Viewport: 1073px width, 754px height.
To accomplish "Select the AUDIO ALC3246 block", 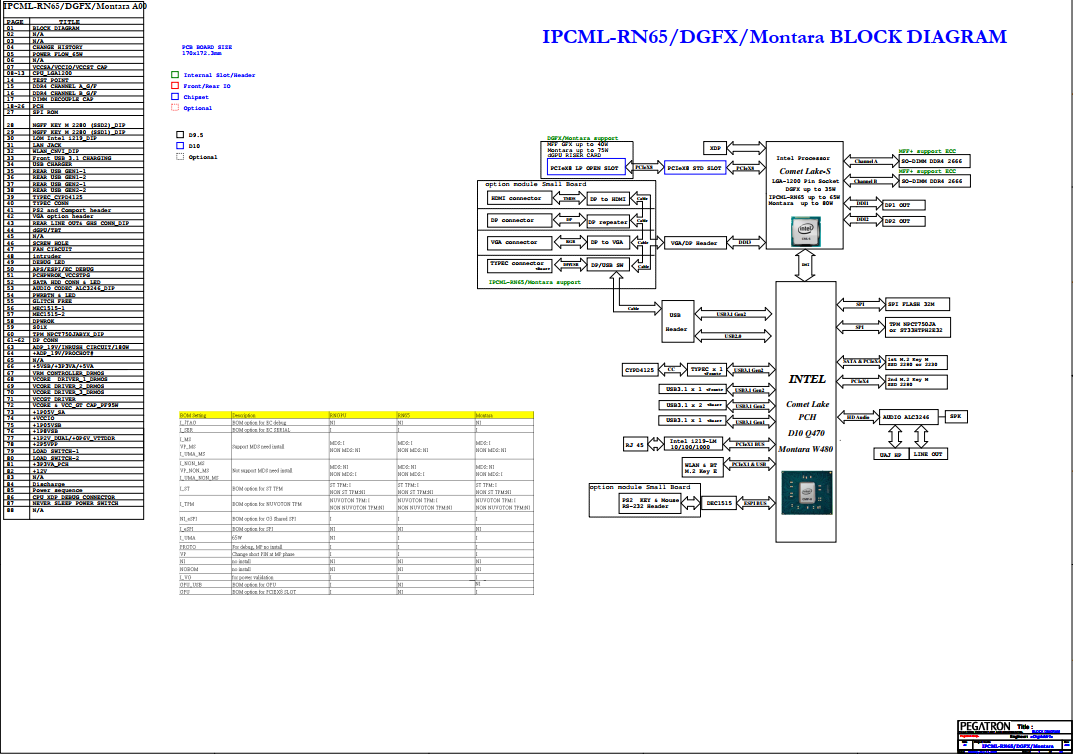I will point(909,417).
